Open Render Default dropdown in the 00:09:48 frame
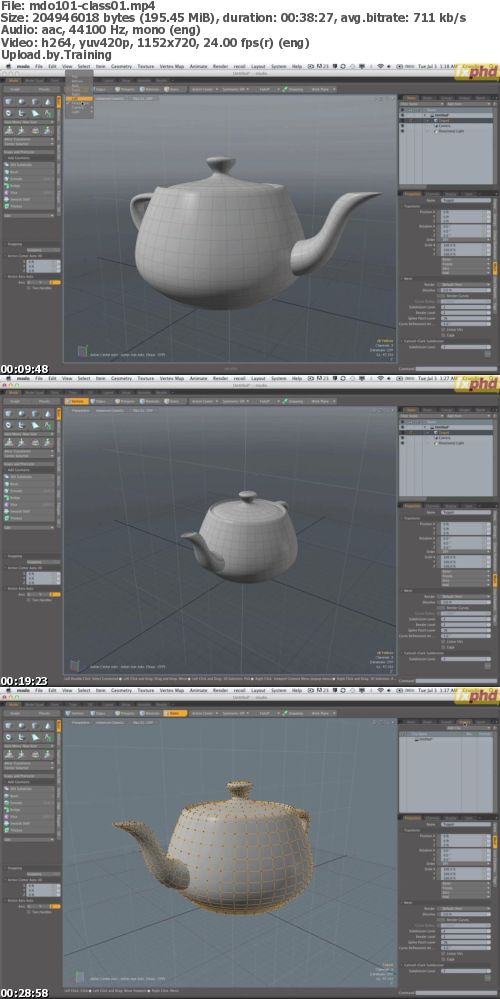This screenshot has width=500, height=999. tap(466, 284)
